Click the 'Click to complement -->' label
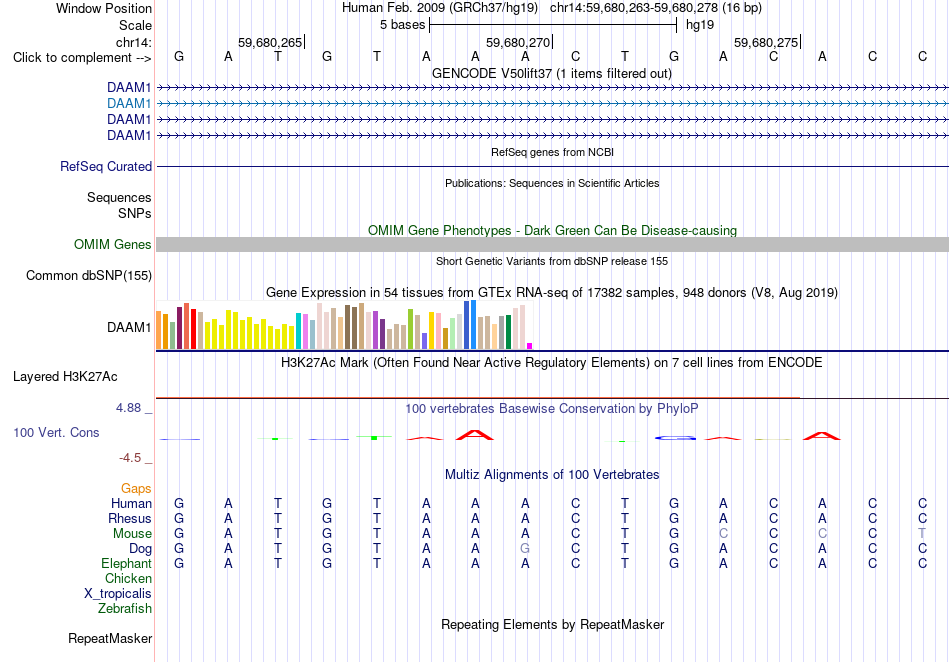950x662 pixels. pyautogui.click(x=82, y=58)
